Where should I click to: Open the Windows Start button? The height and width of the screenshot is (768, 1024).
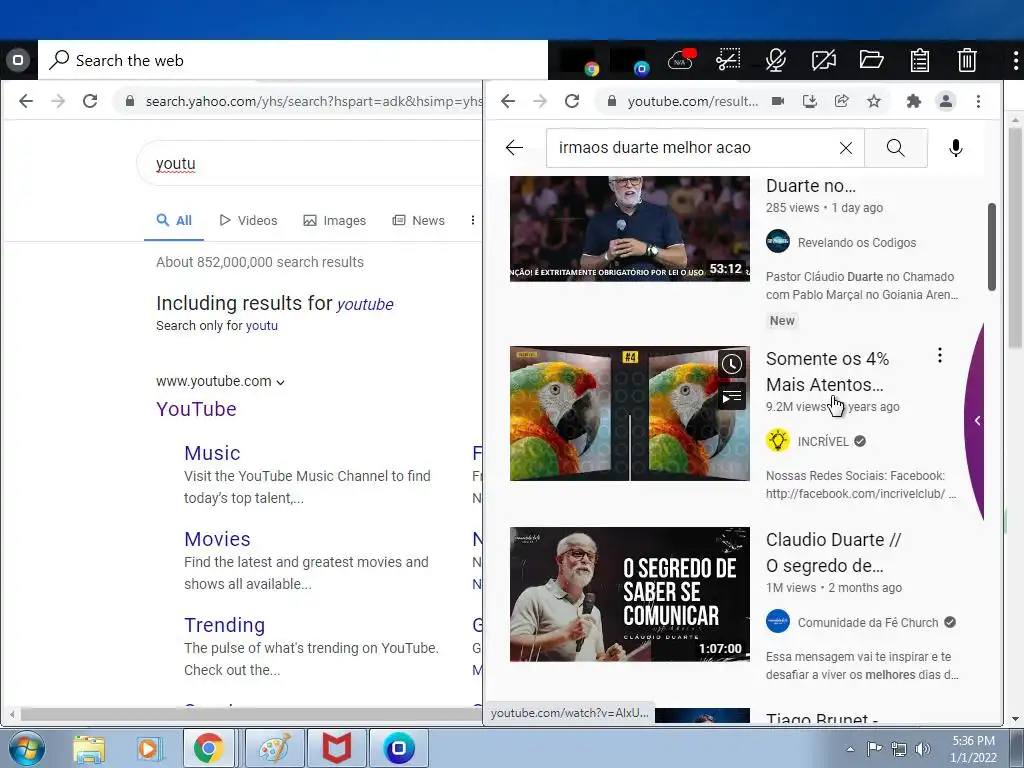click(26, 748)
